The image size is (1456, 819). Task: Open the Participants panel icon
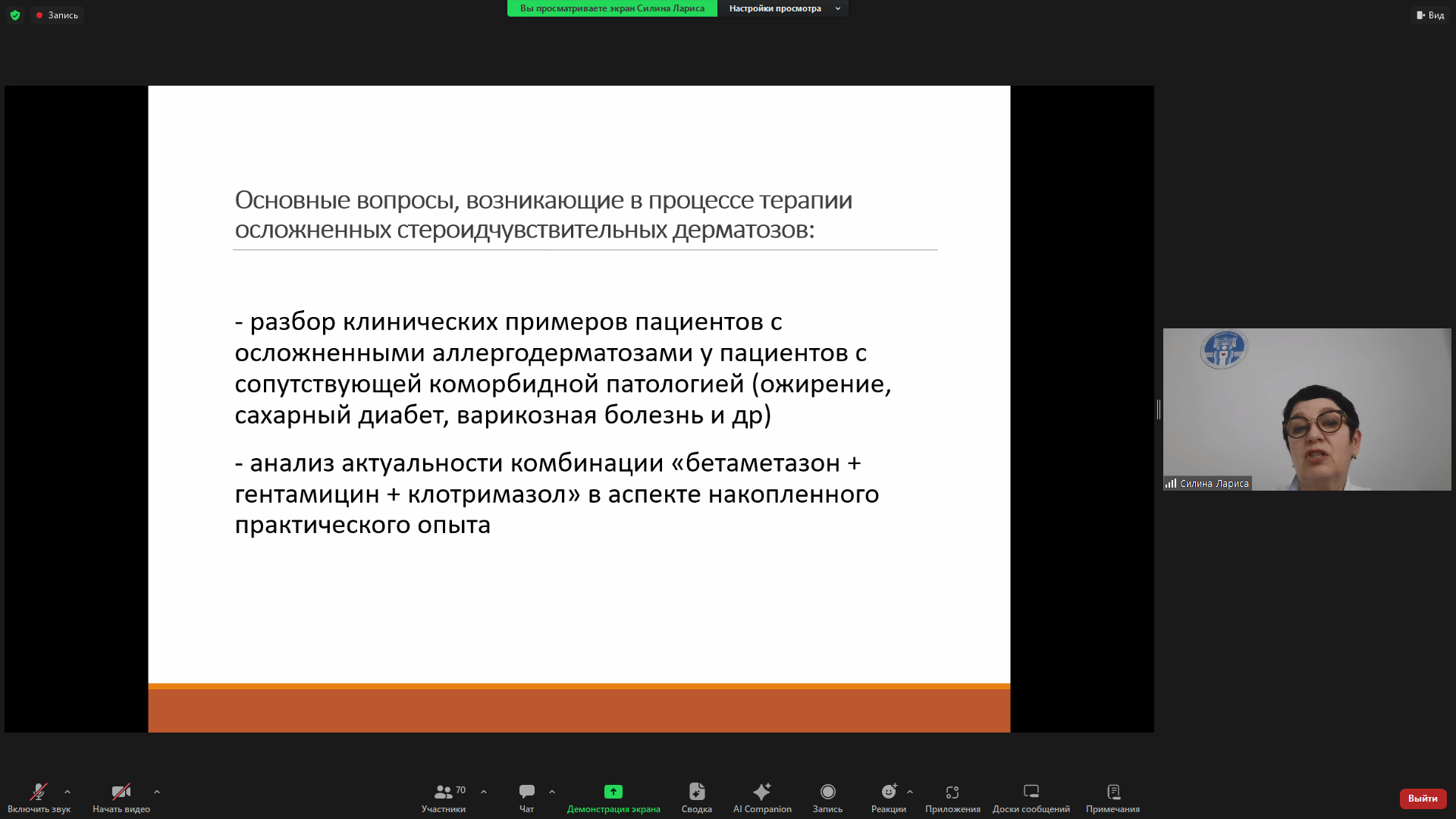click(x=444, y=792)
